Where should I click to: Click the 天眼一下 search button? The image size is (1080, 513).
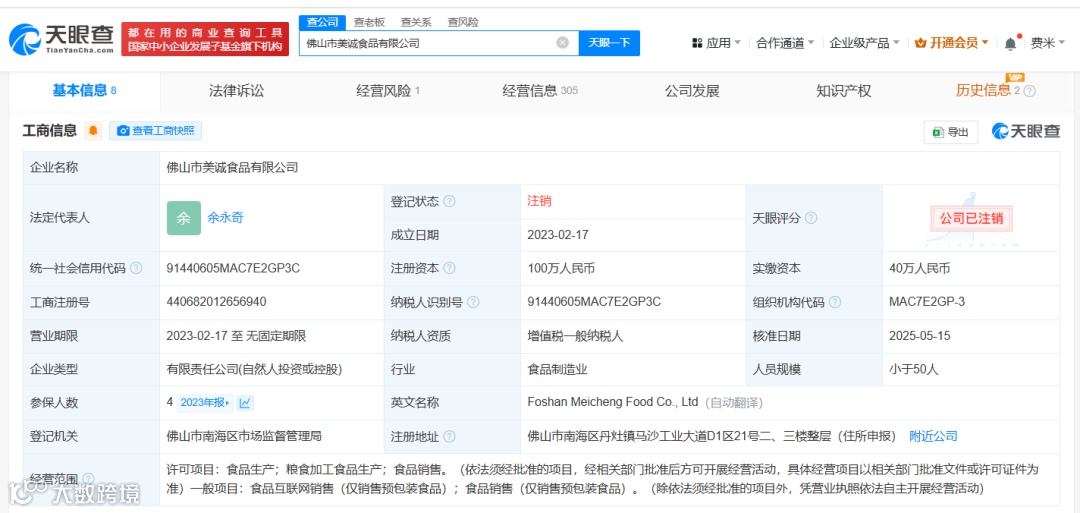tap(609, 43)
